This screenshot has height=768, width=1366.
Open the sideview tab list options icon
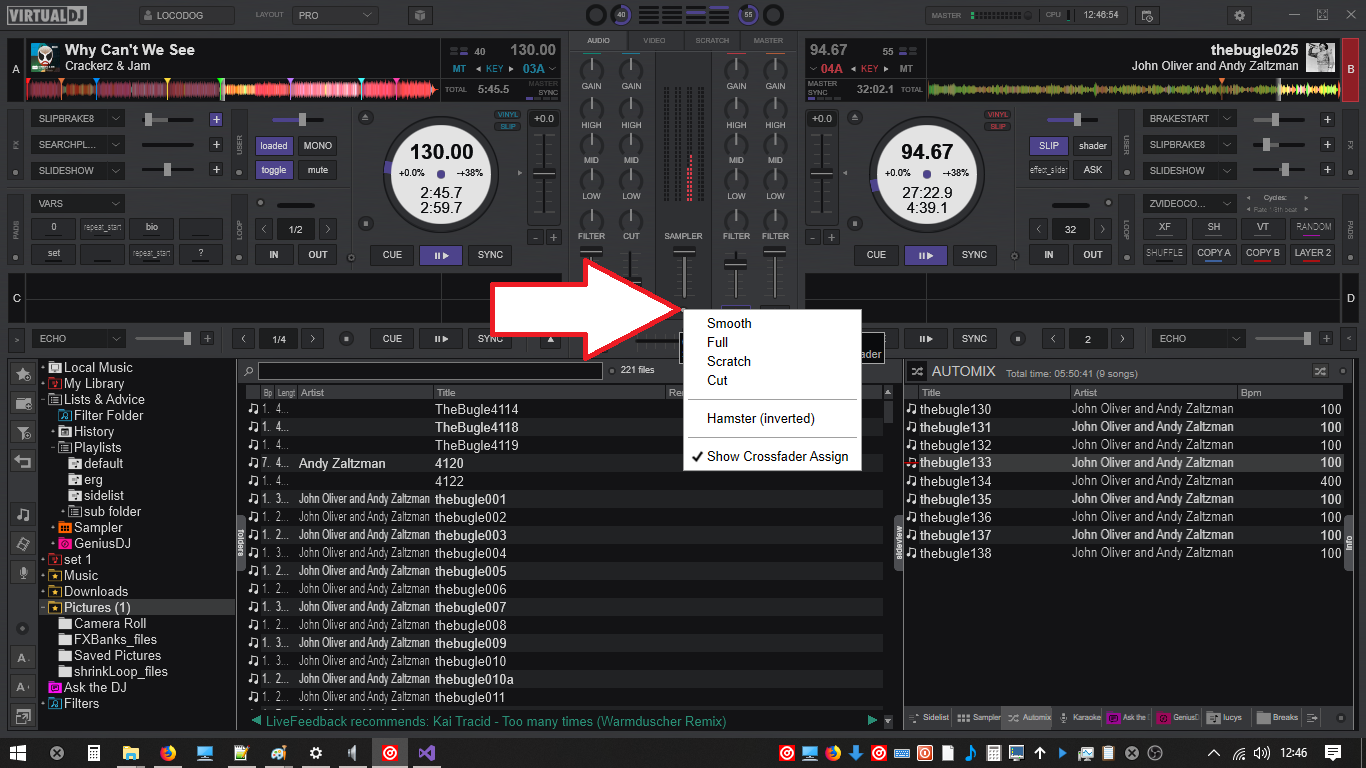(x=1313, y=717)
